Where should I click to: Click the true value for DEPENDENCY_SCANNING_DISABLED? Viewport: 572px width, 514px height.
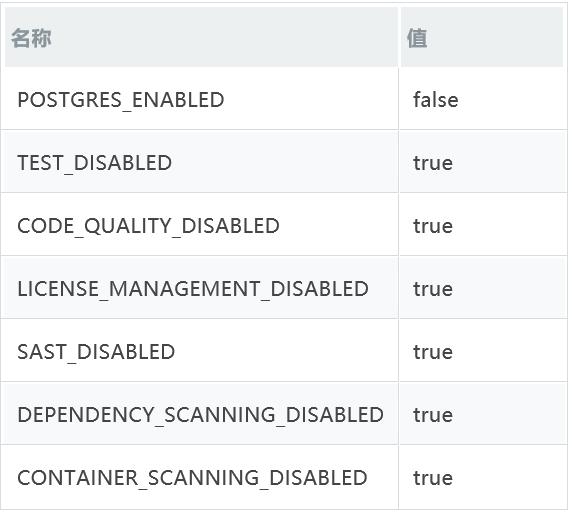coord(433,416)
